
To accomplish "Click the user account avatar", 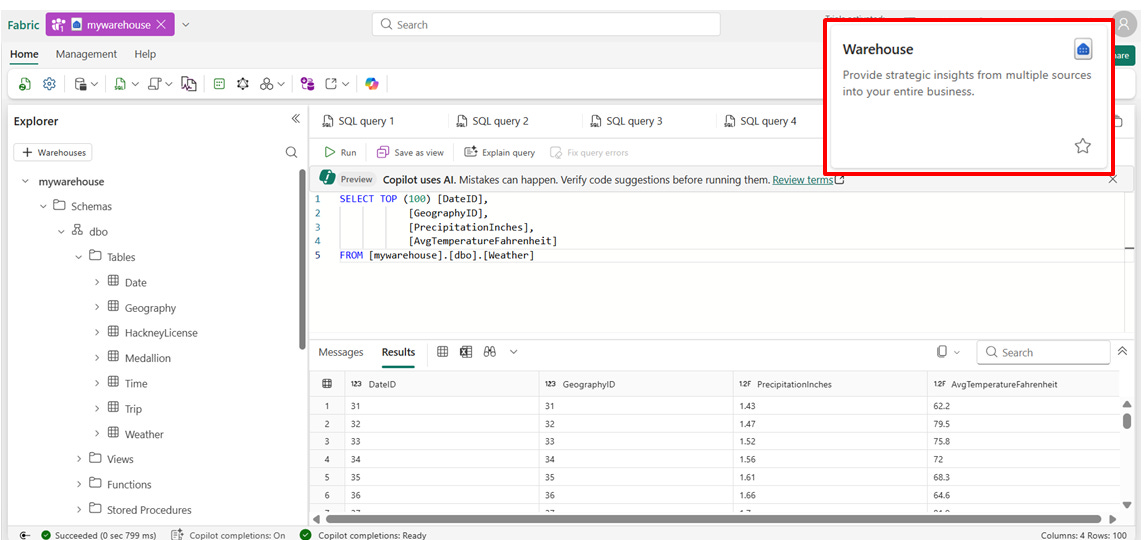I will (1124, 24).
